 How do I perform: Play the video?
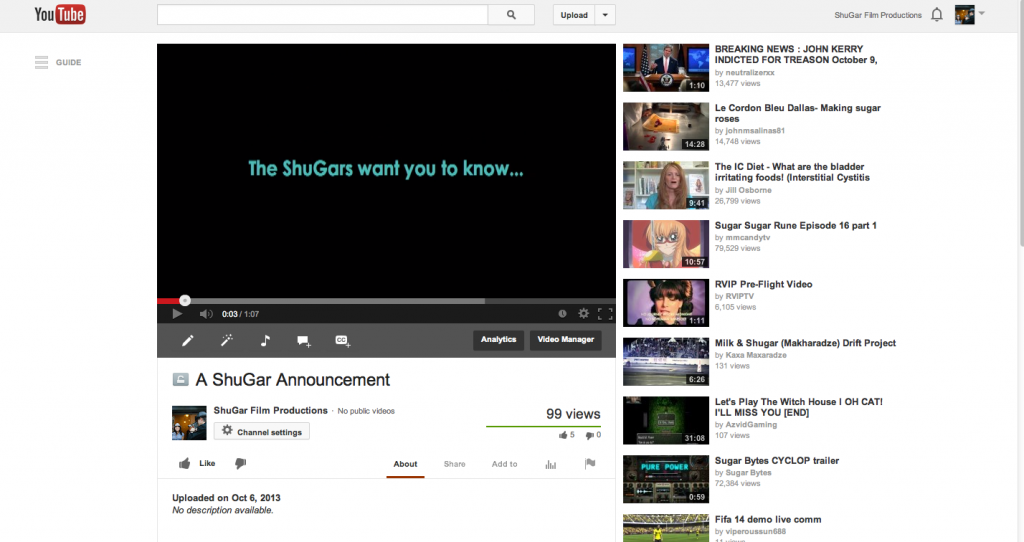176,314
